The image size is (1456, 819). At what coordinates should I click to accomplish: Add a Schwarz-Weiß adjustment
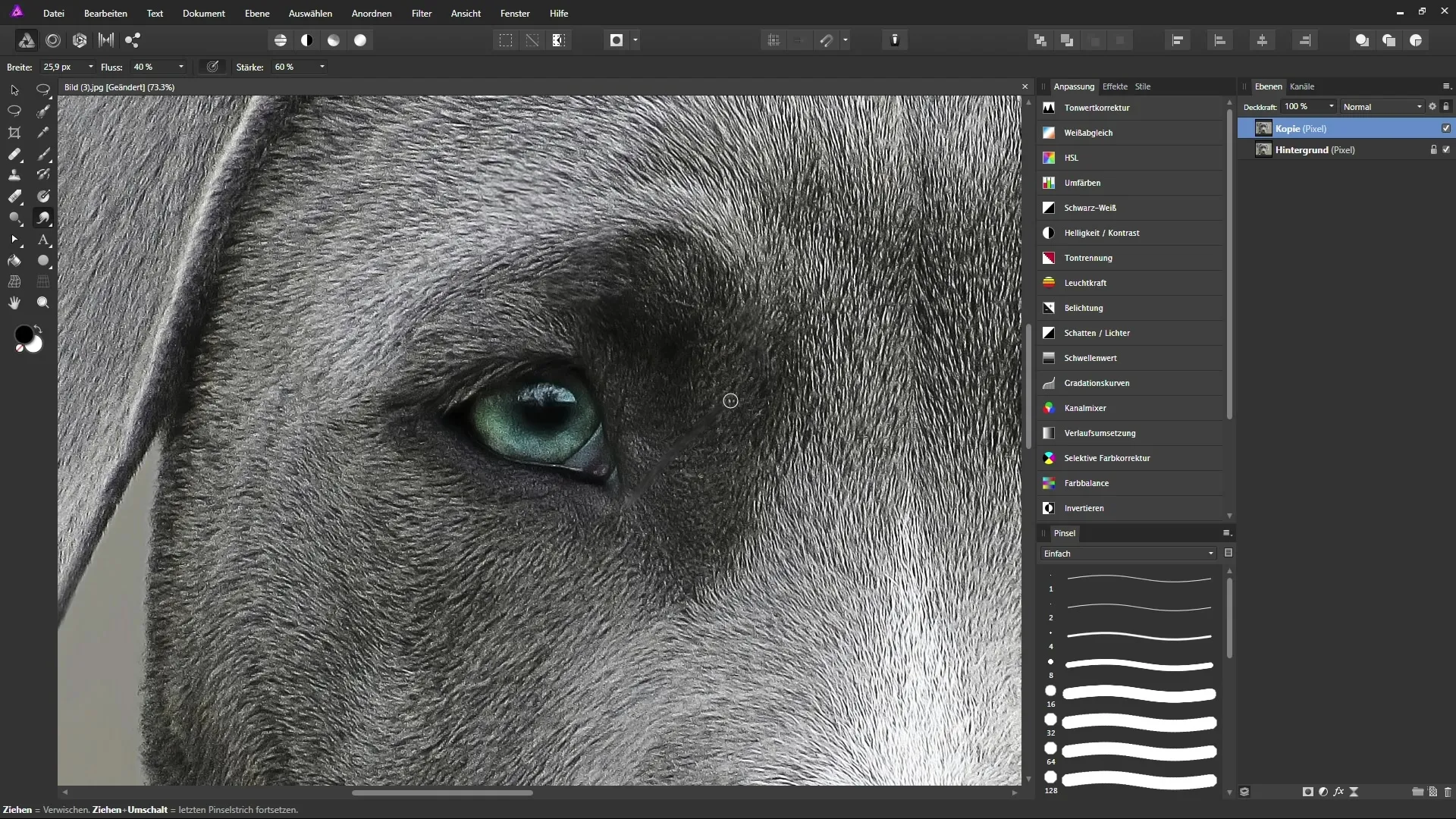pos(1130,208)
